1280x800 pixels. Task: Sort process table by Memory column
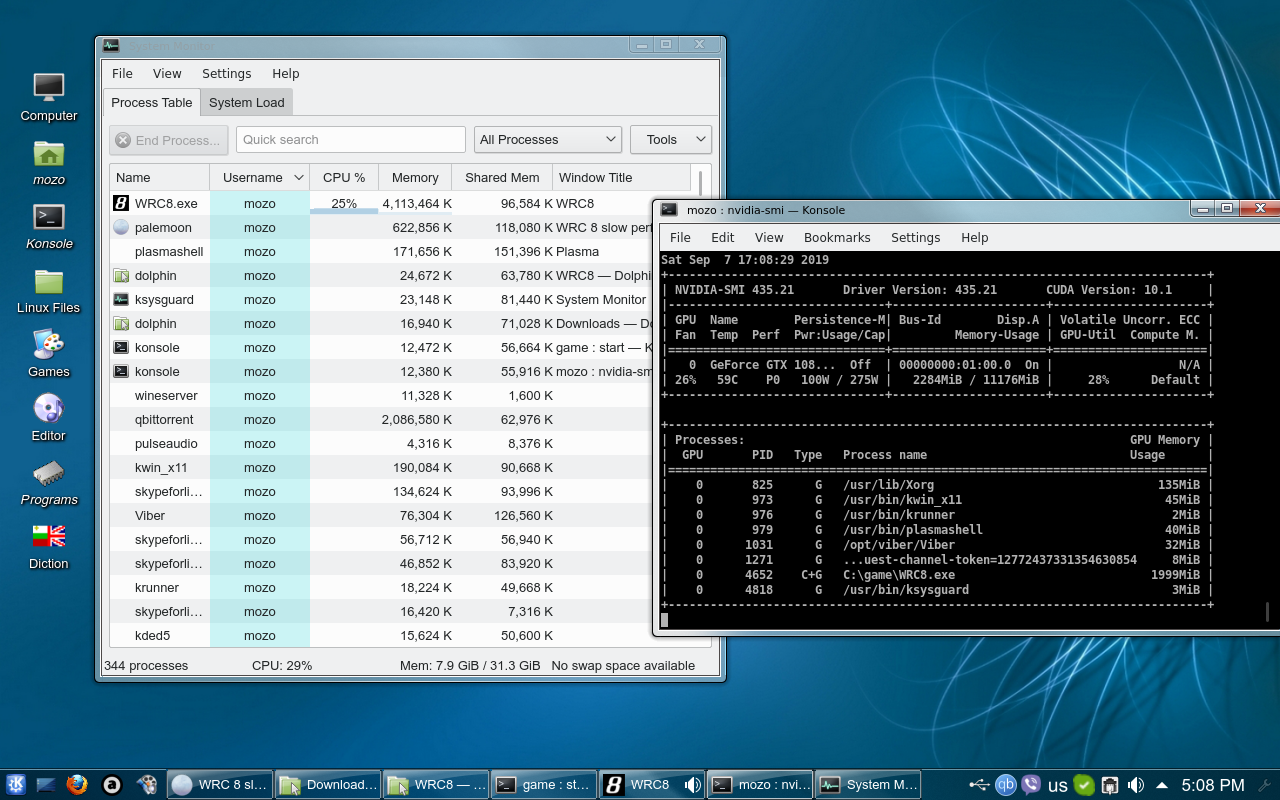click(x=415, y=177)
